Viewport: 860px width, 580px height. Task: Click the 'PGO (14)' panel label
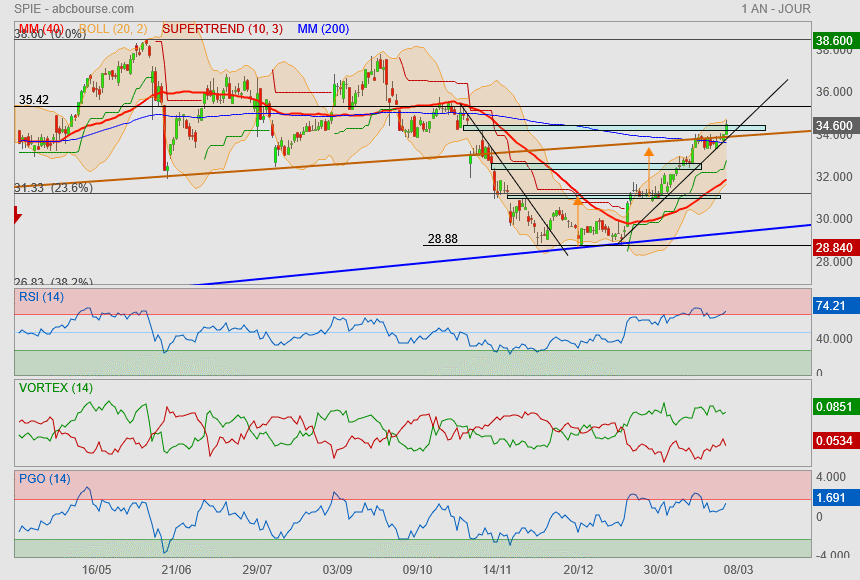click(x=44, y=478)
